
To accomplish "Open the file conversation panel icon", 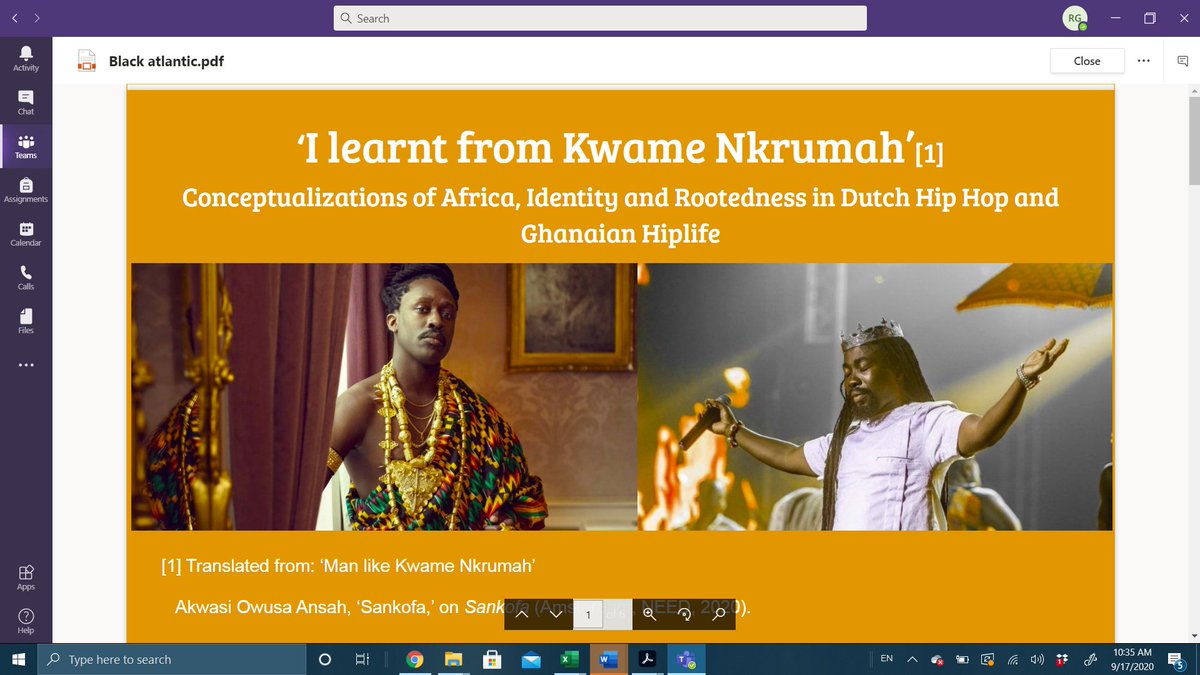I will pos(1182,60).
